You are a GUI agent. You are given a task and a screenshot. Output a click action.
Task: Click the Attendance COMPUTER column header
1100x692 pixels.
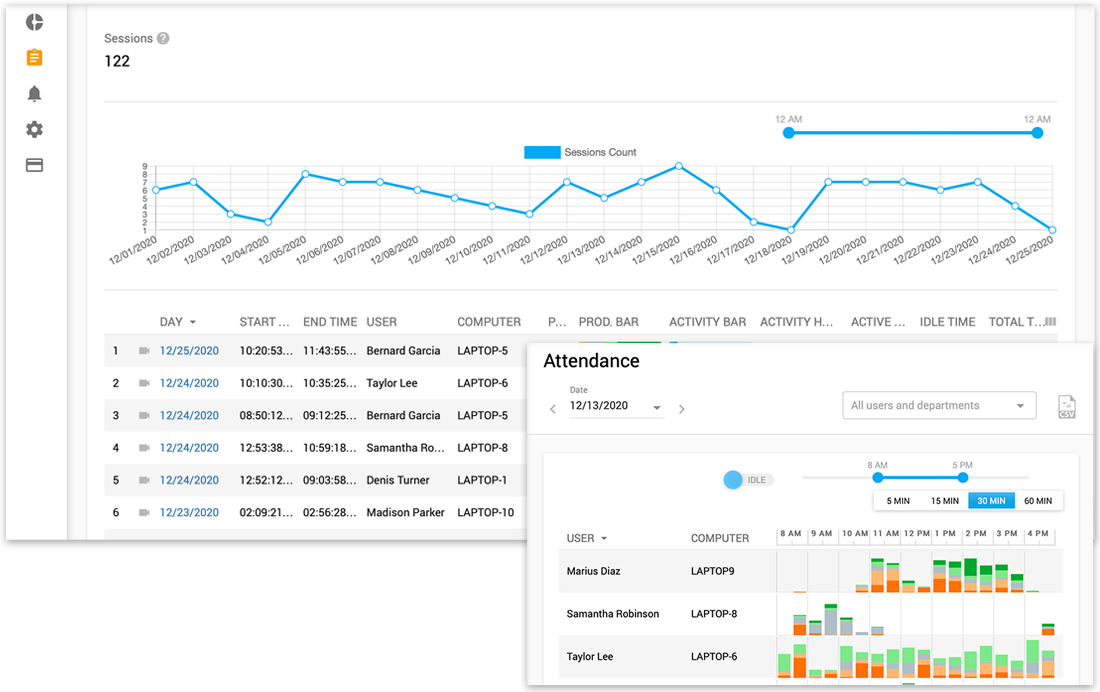pos(720,538)
